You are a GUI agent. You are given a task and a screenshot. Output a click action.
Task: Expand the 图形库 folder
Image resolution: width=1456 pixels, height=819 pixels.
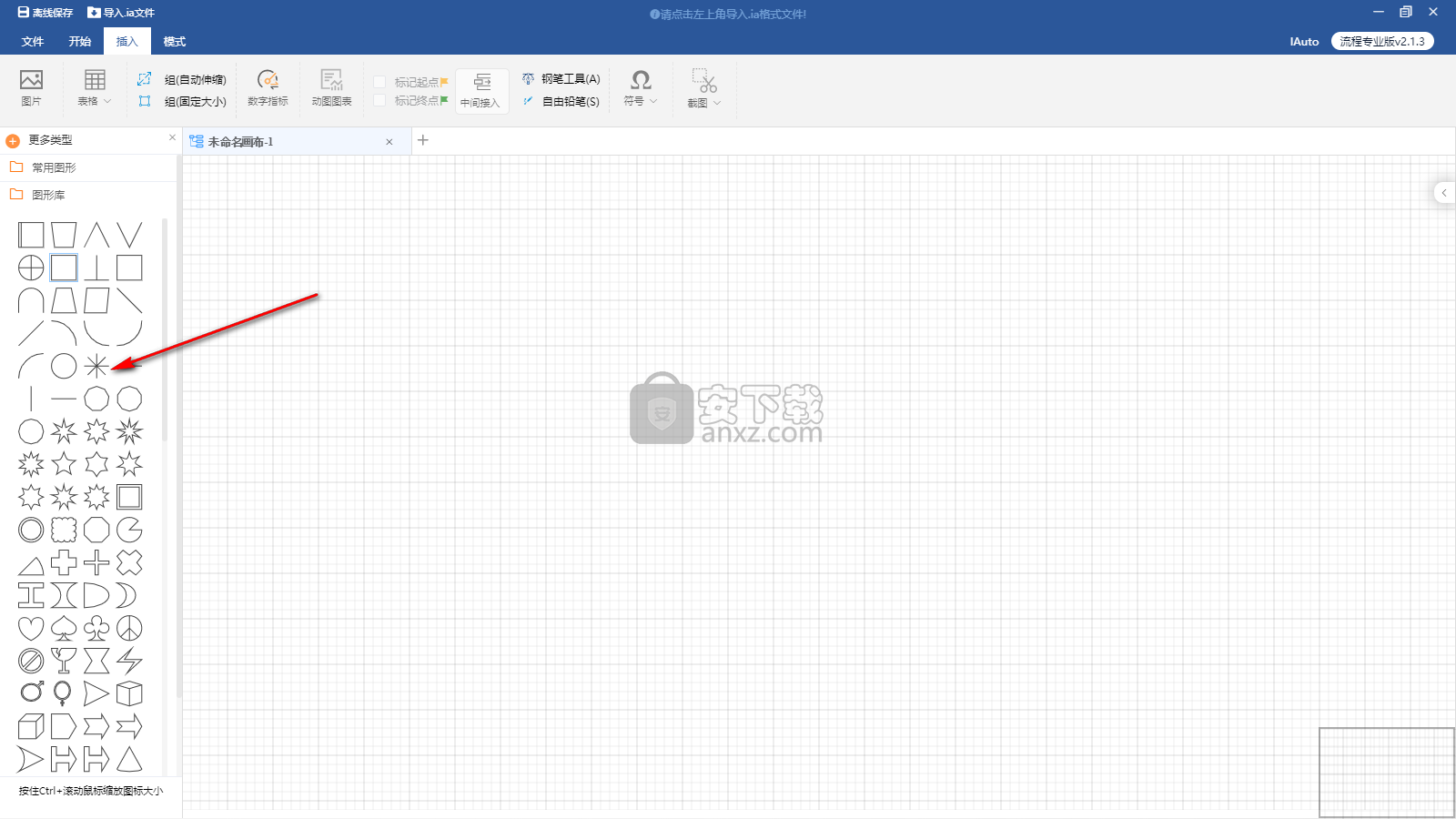[88, 195]
